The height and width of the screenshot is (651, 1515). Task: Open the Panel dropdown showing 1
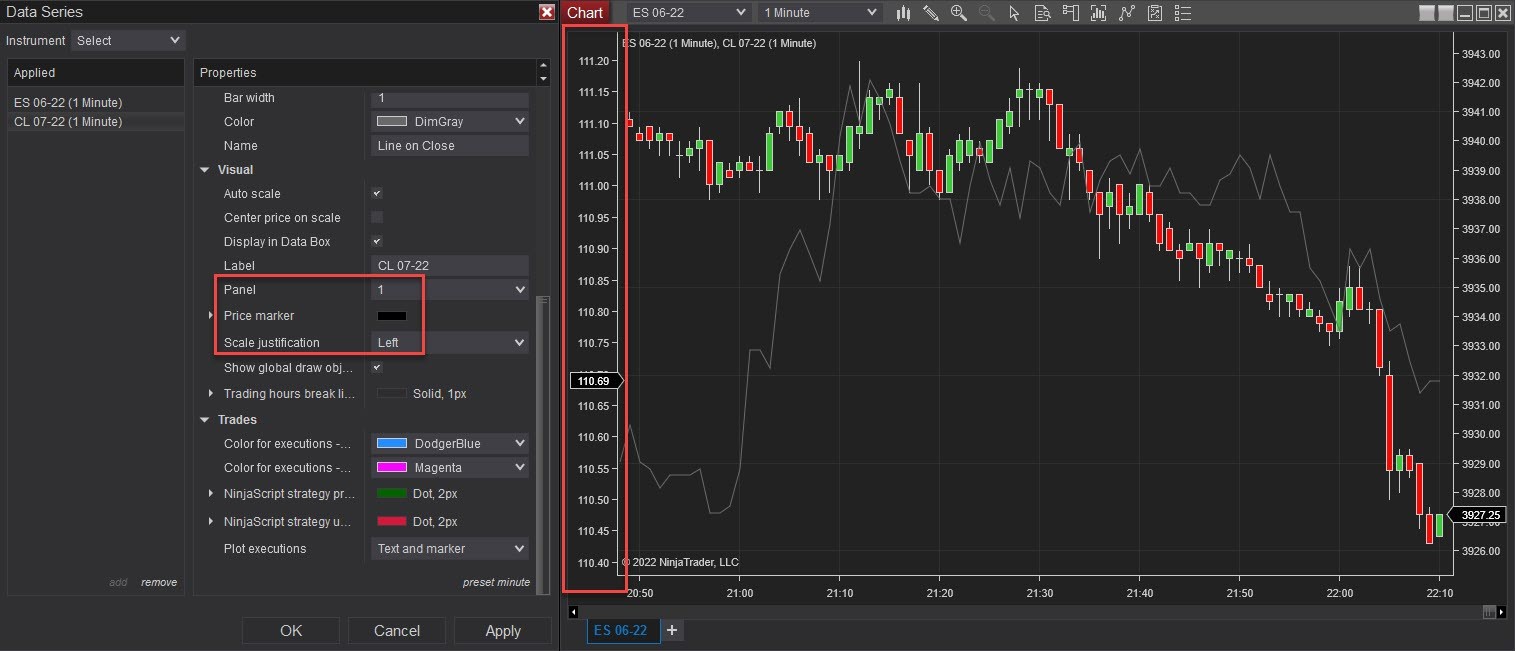(x=449, y=289)
